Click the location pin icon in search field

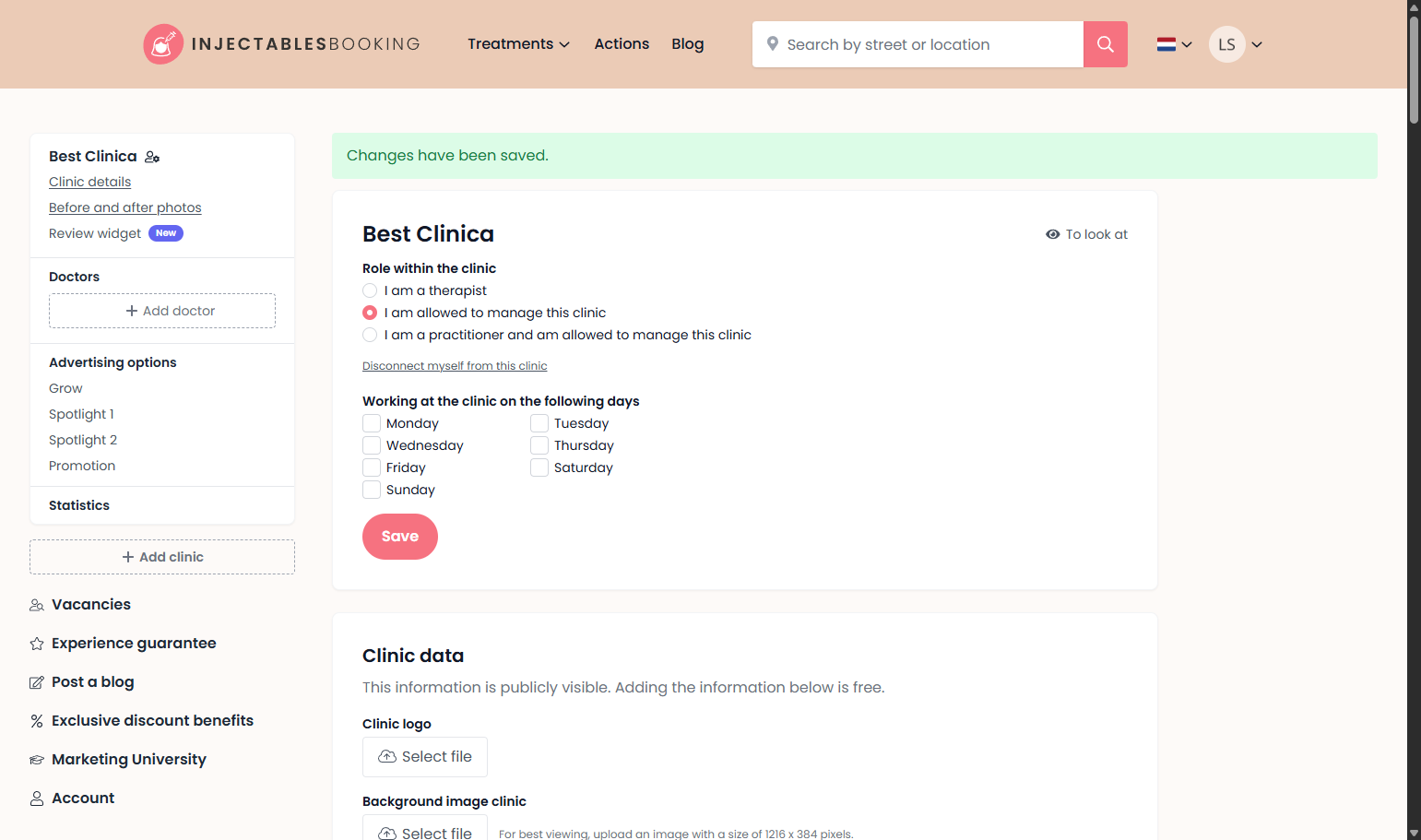[x=773, y=44]
